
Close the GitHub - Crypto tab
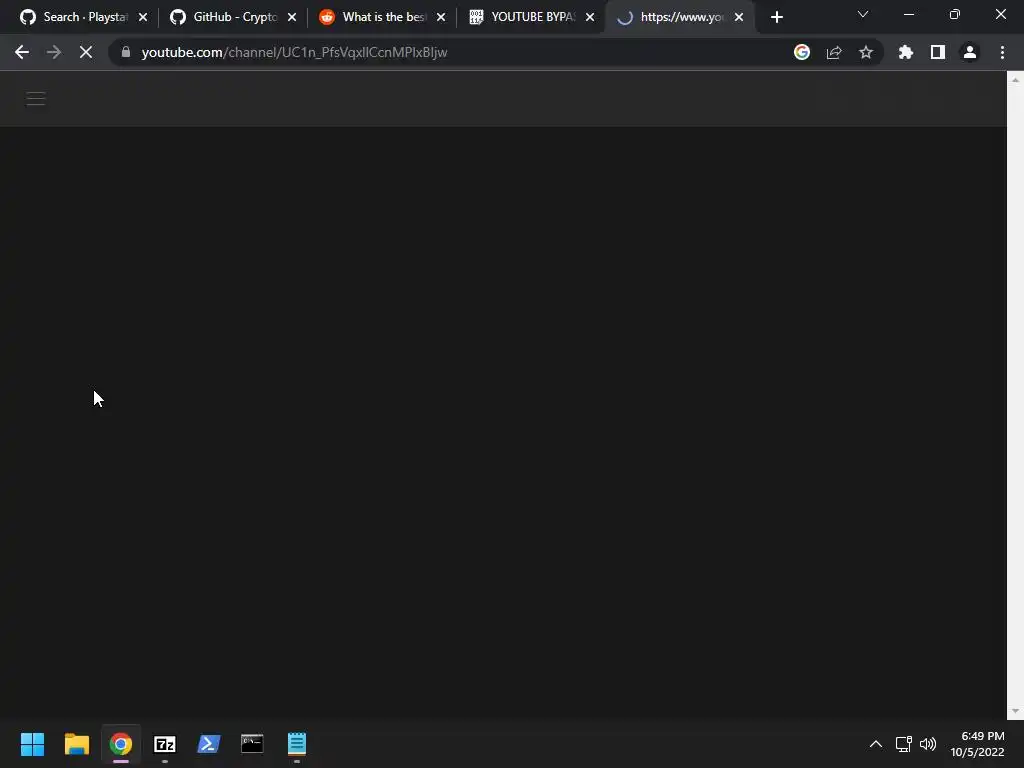[292, 18]
